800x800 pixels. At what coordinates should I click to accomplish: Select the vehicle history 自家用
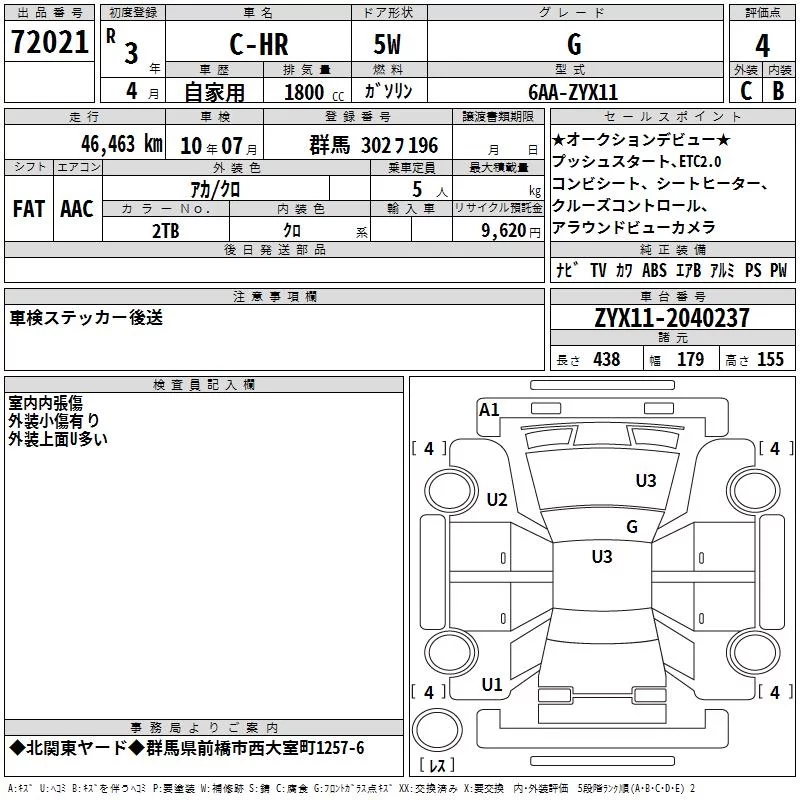click(214, 92)
